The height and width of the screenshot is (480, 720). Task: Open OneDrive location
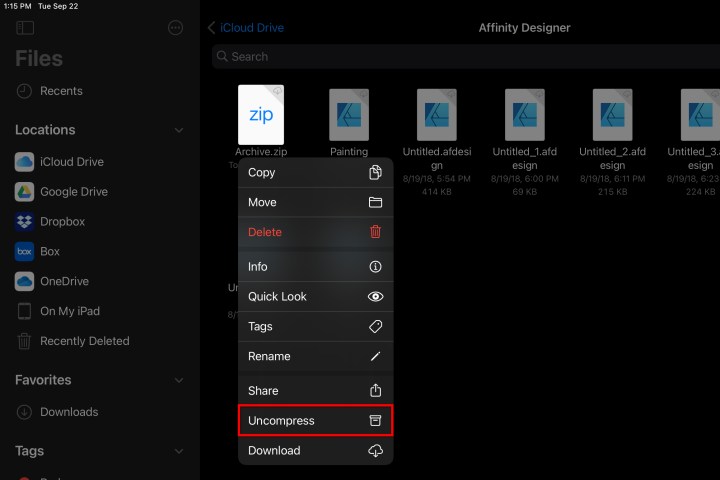coord(52,281)
